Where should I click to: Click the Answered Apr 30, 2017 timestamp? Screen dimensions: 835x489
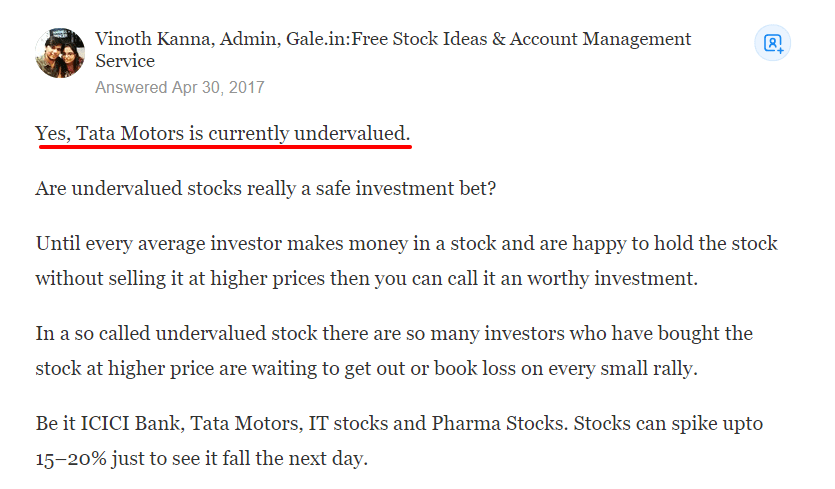tap(179, 87)
